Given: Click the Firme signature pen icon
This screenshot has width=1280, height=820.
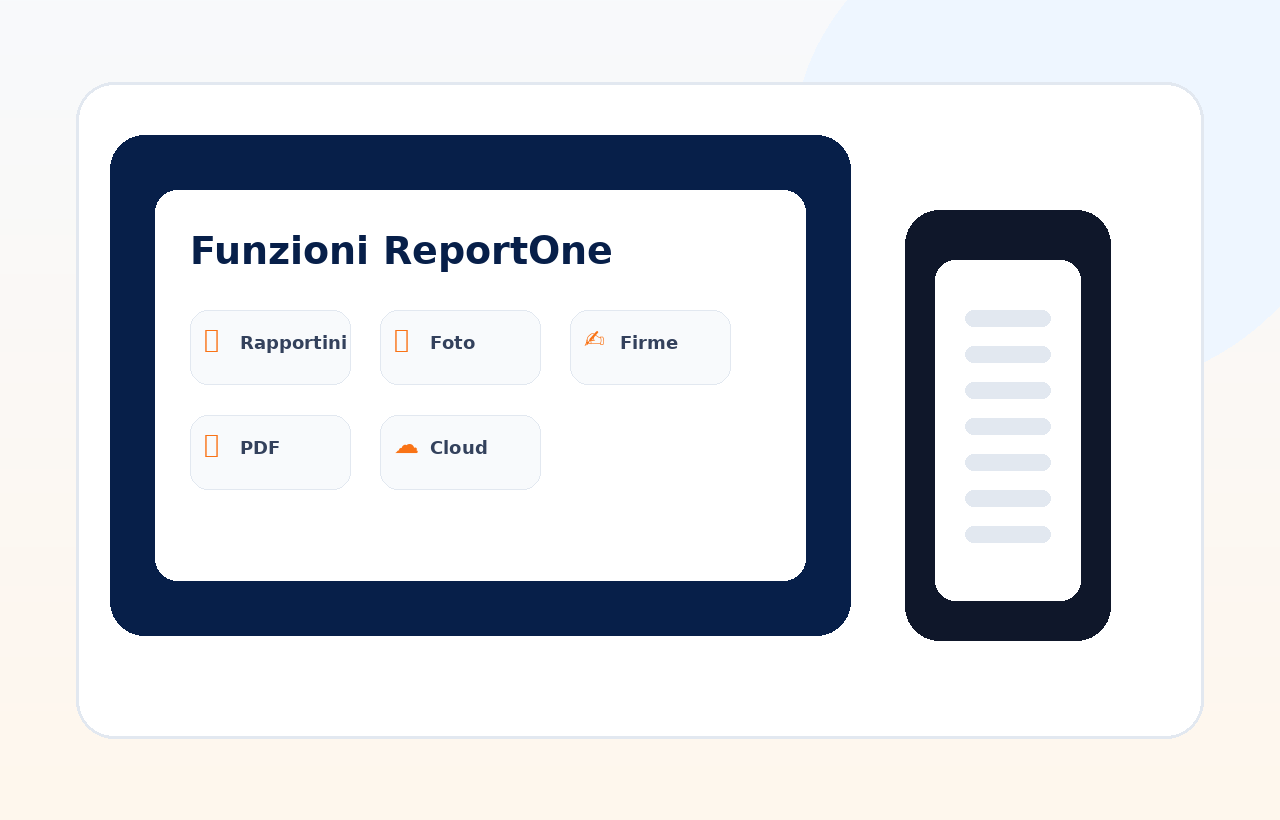Looking at the screenshot, I should [594, 339].
